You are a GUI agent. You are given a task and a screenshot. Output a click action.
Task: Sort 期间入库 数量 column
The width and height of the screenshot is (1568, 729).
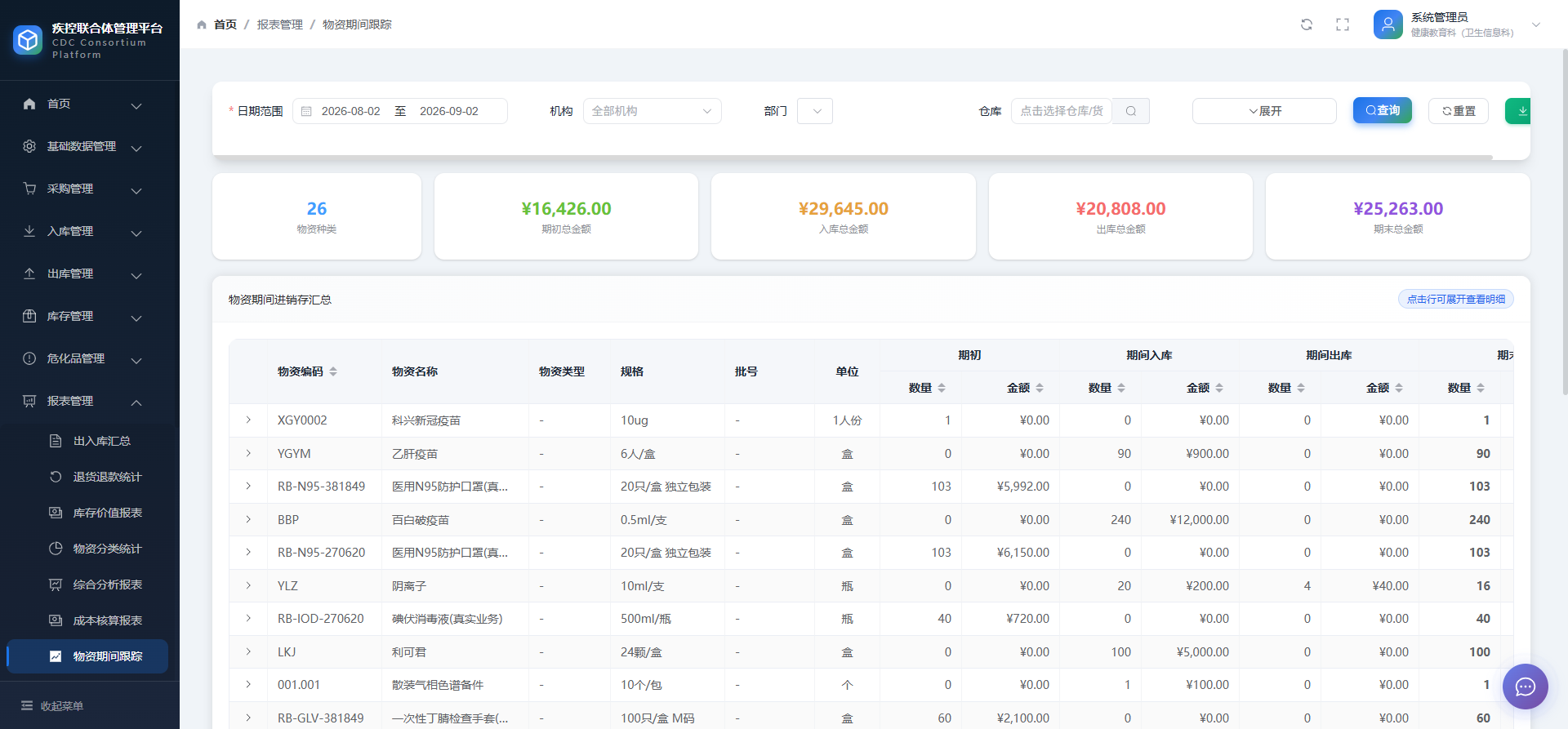1121,388
